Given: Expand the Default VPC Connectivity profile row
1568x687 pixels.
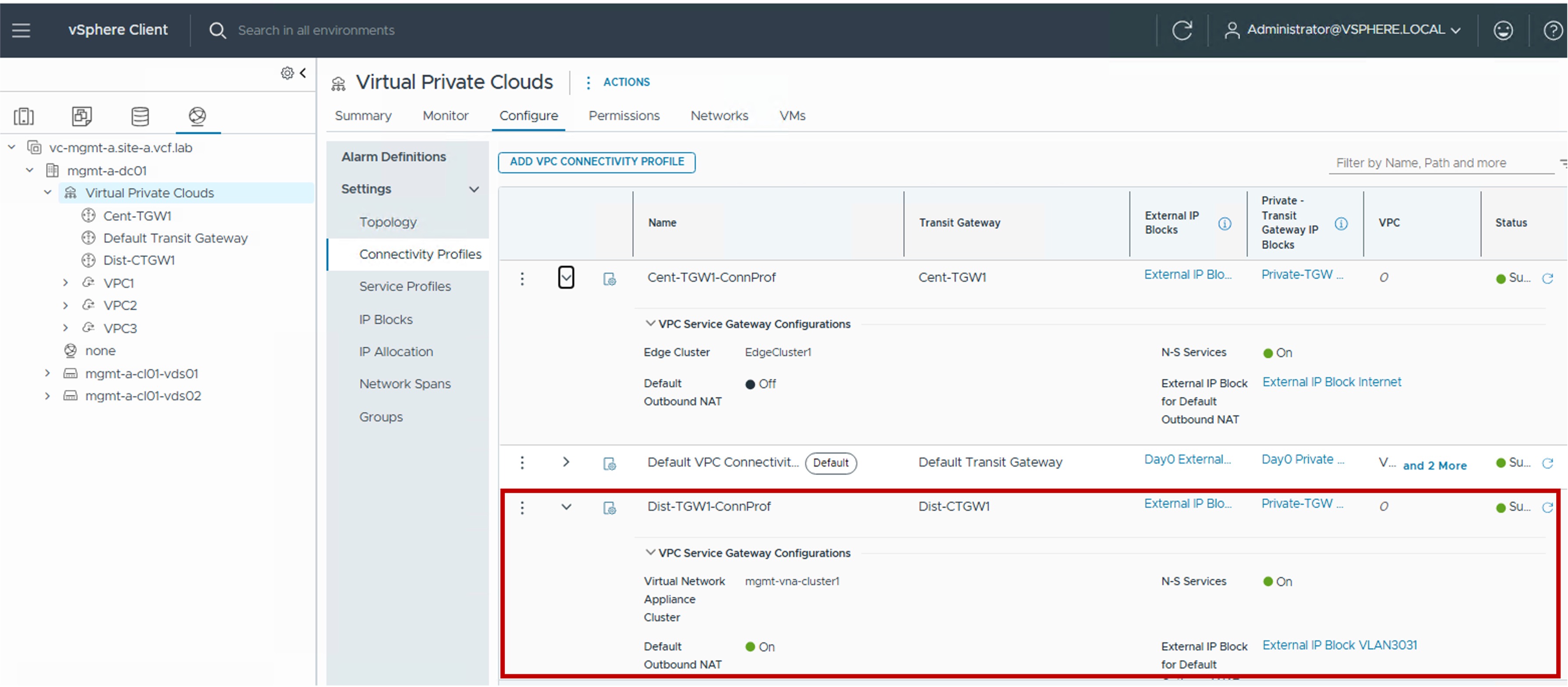Looking at the screenshot, I should (x=566, y=462).
